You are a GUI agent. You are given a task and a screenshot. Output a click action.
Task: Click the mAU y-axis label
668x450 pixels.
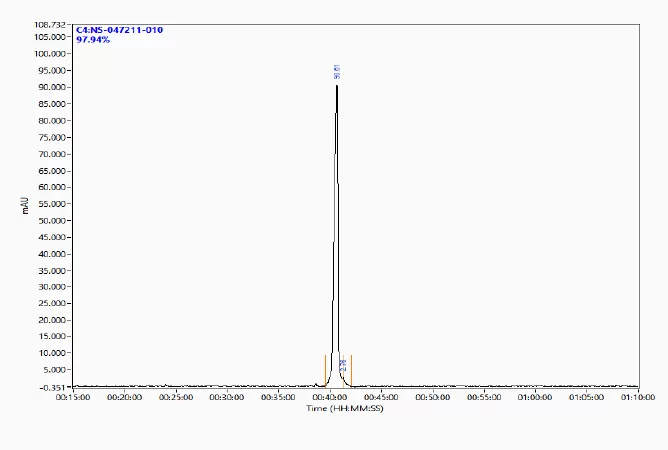25,205
